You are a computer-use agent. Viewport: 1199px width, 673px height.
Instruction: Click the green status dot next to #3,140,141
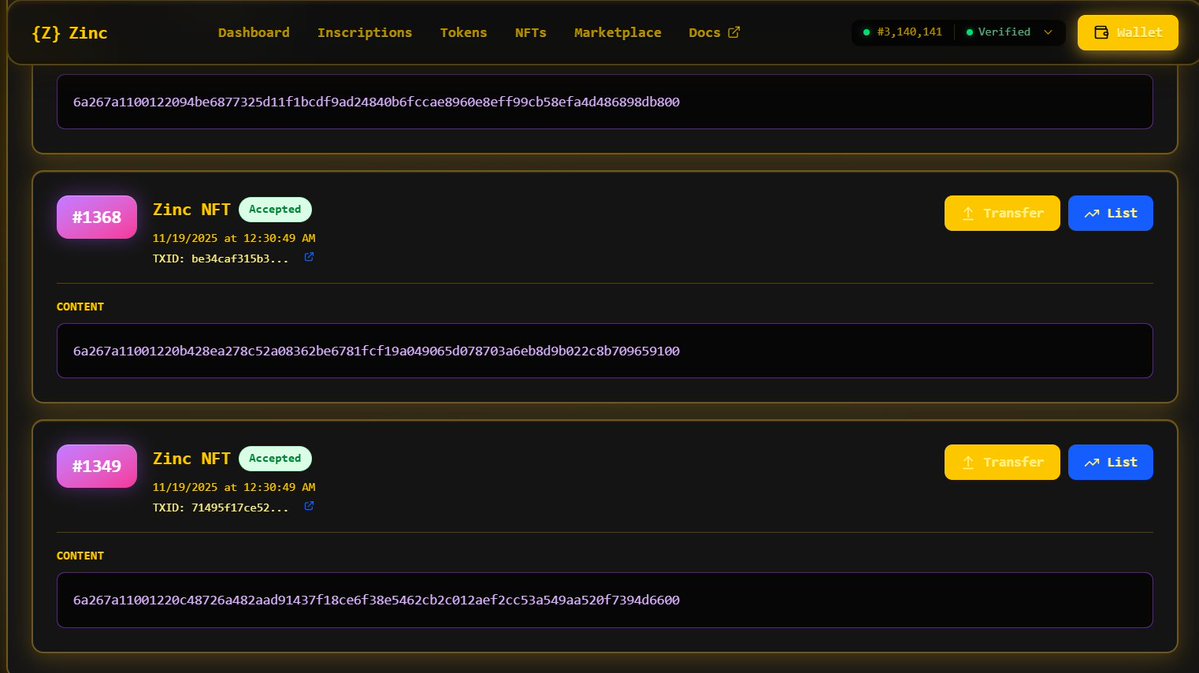[x=866, y=32]
